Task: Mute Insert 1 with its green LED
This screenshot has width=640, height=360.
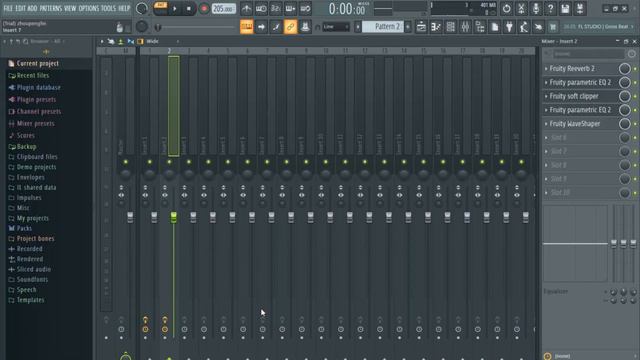Action: 149,162
